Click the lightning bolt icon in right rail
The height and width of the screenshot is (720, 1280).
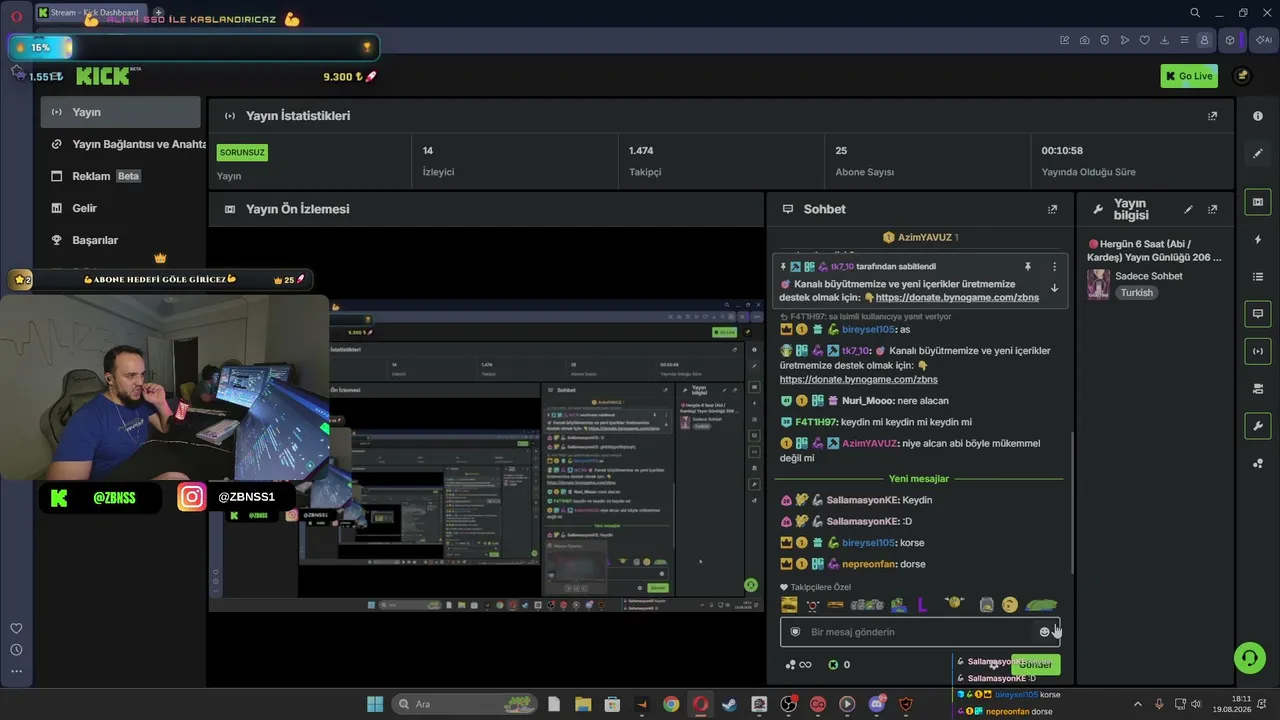click(x=1258, y=240)
